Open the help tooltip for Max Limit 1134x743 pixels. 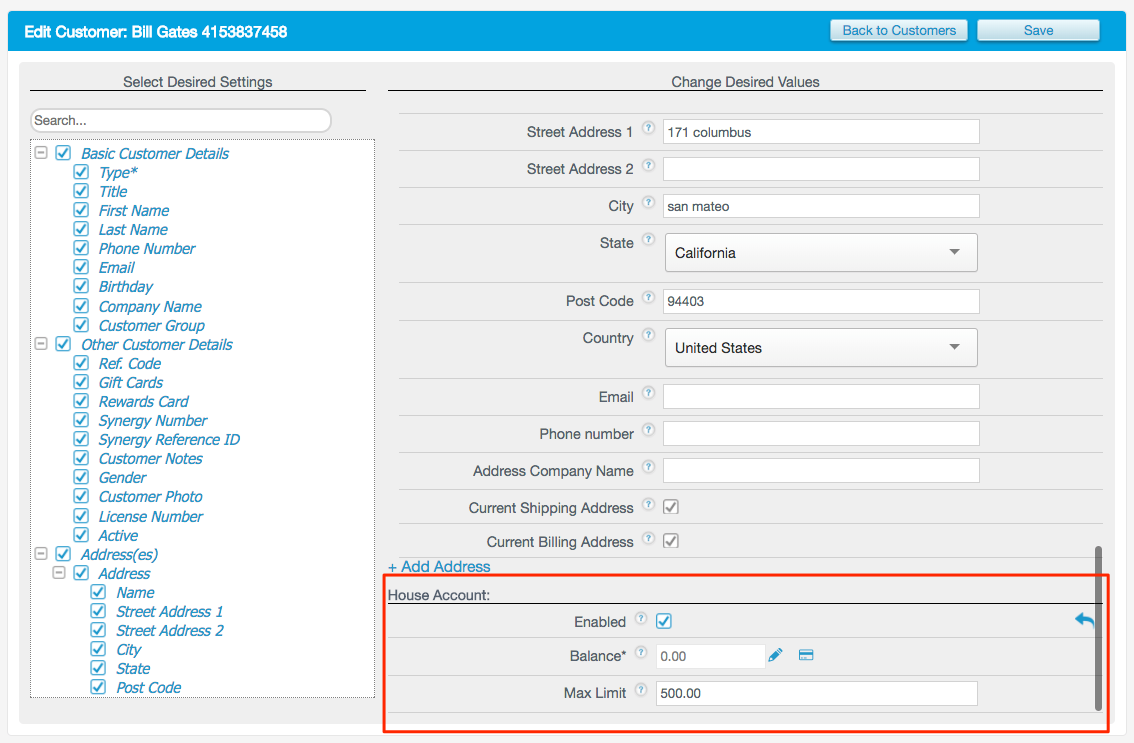point(640,689)
